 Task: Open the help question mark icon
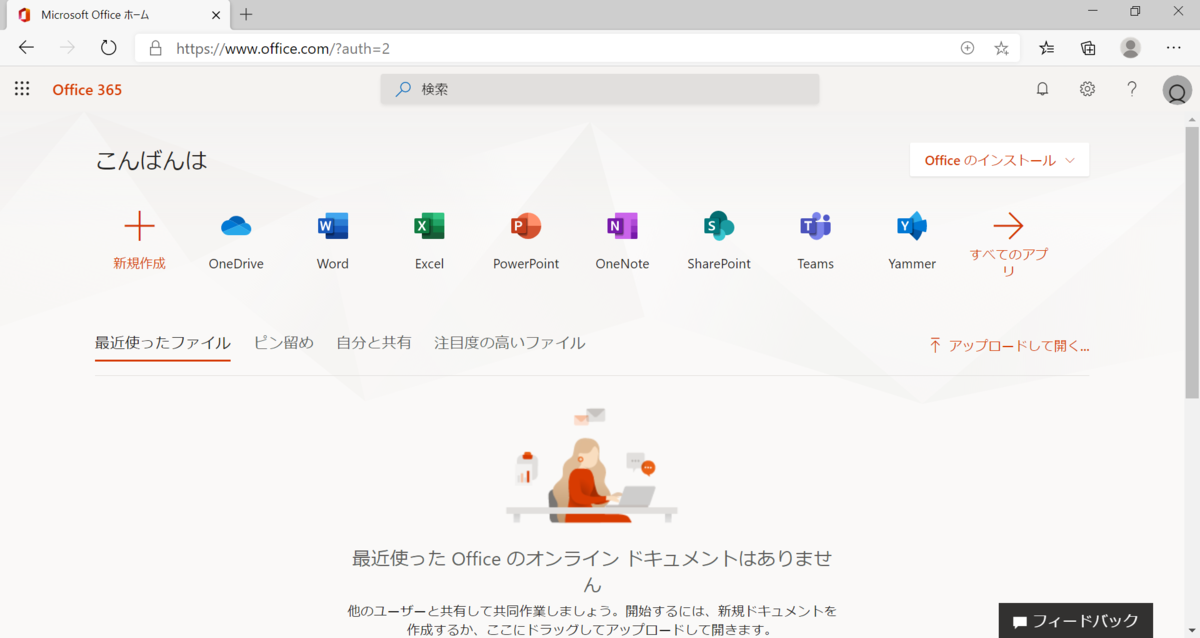click(x=1132, y=89)
